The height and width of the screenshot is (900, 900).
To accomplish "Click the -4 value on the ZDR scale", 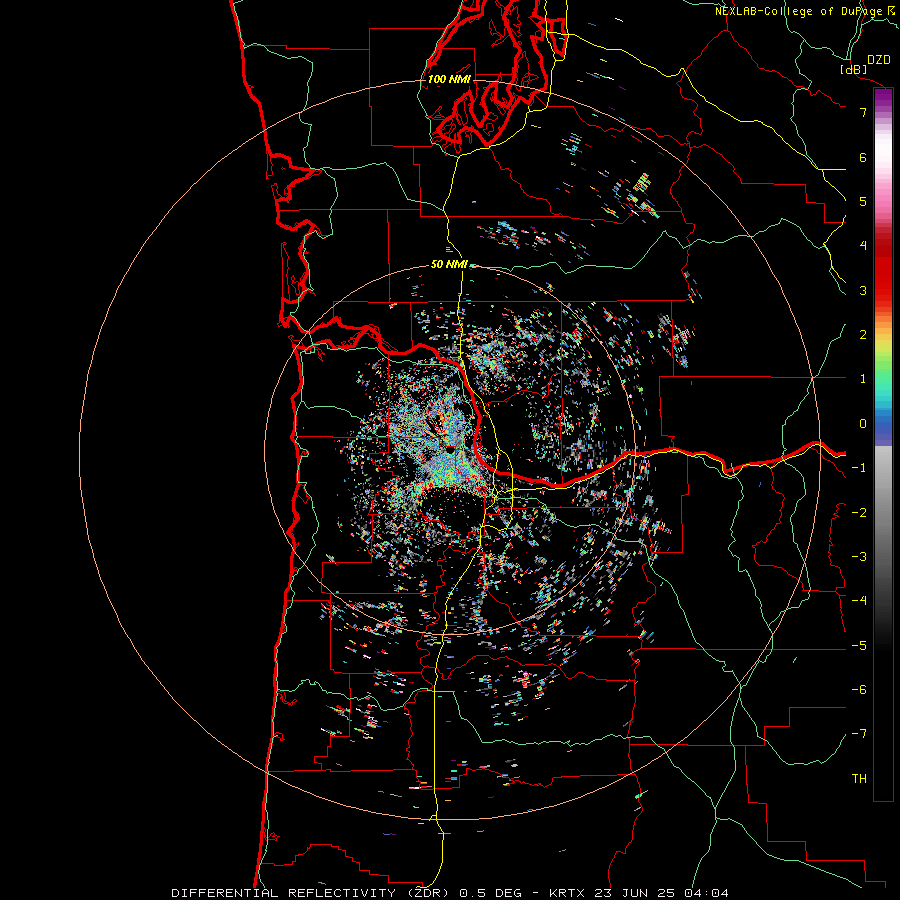I will pyautogui.click(x=859, y=600).
